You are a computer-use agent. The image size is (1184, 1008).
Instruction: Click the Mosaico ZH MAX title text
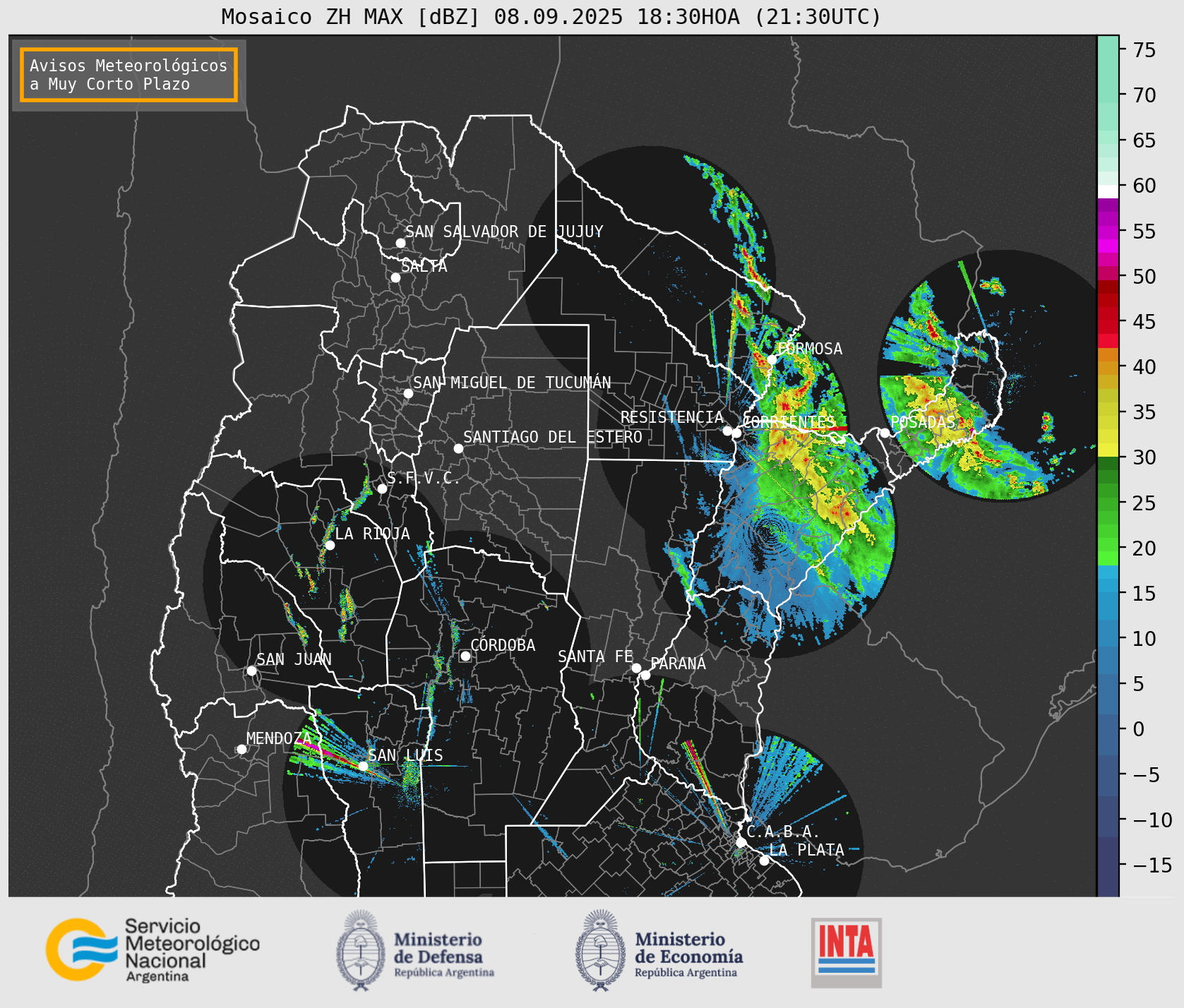point(551,16)
